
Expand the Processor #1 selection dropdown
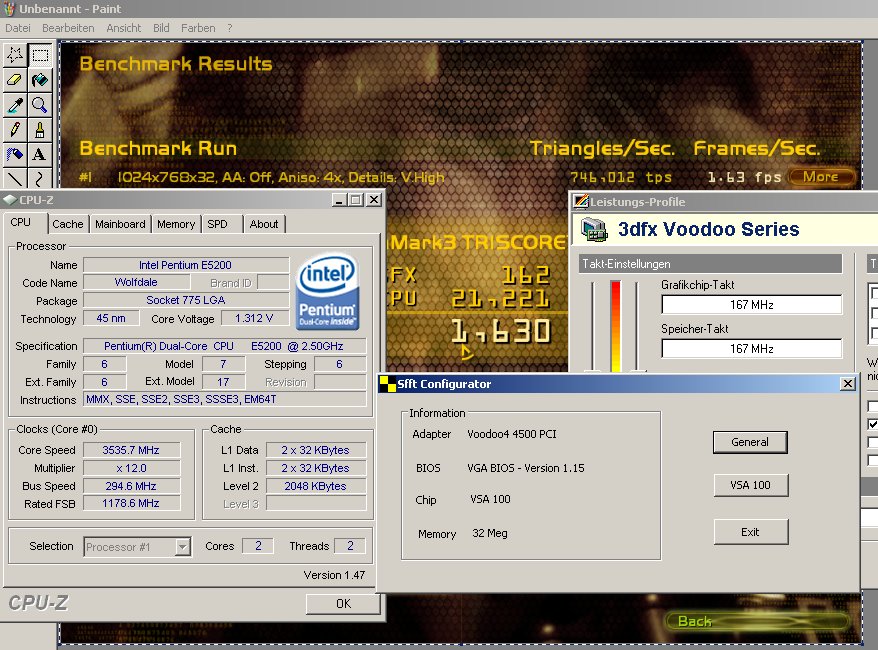point(183,546)
